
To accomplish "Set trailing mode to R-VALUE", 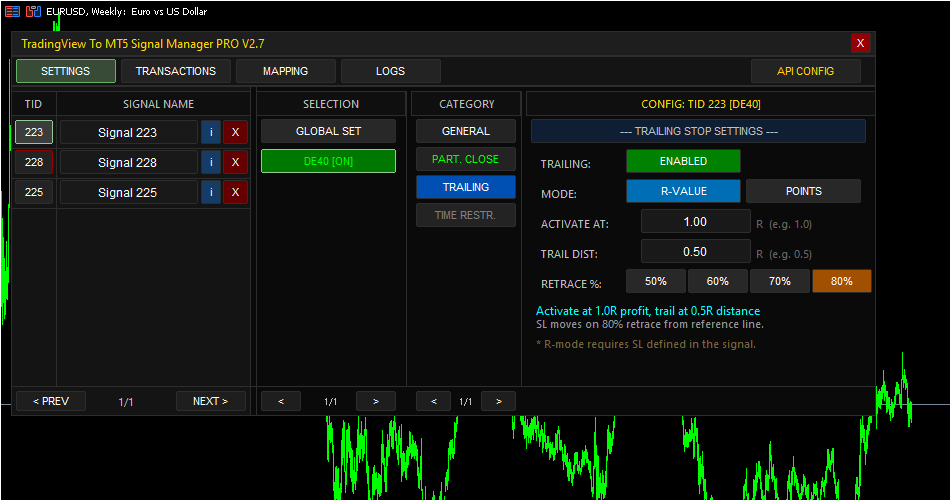I will [683, 191].
